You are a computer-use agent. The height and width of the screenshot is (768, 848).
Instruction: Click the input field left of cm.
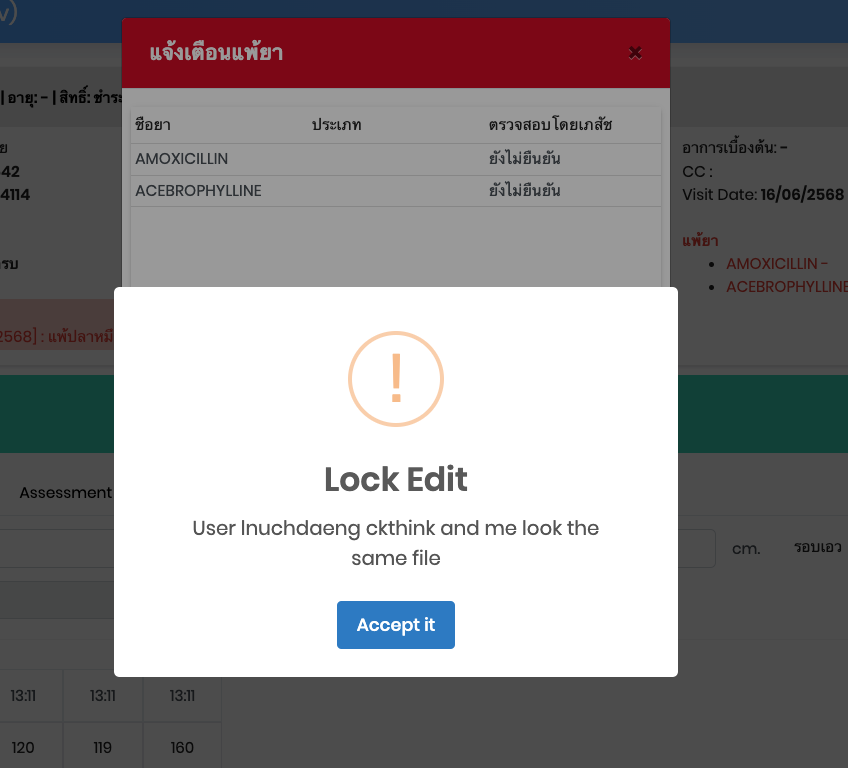697,548
